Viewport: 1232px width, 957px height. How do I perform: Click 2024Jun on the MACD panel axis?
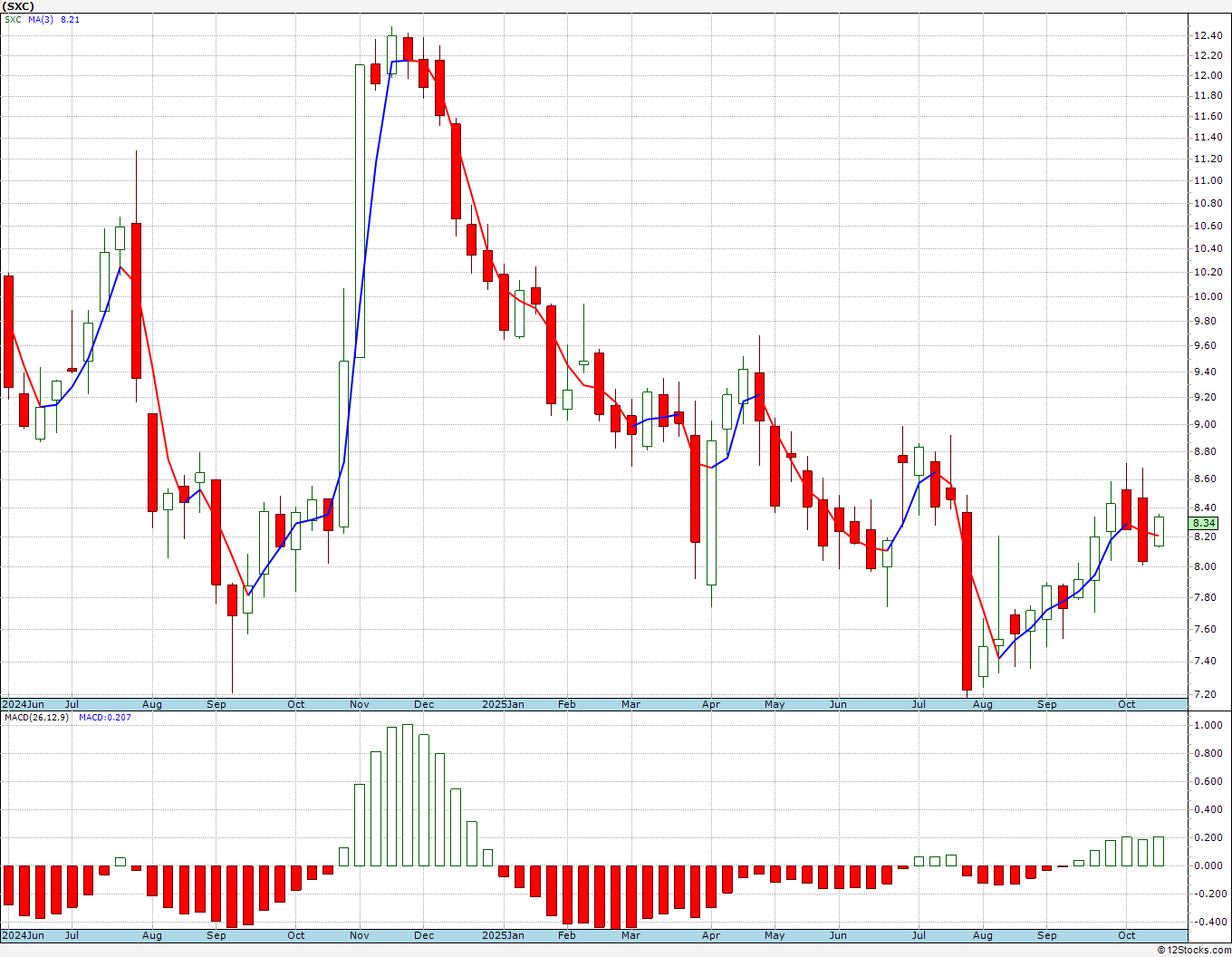click(24, 935)
